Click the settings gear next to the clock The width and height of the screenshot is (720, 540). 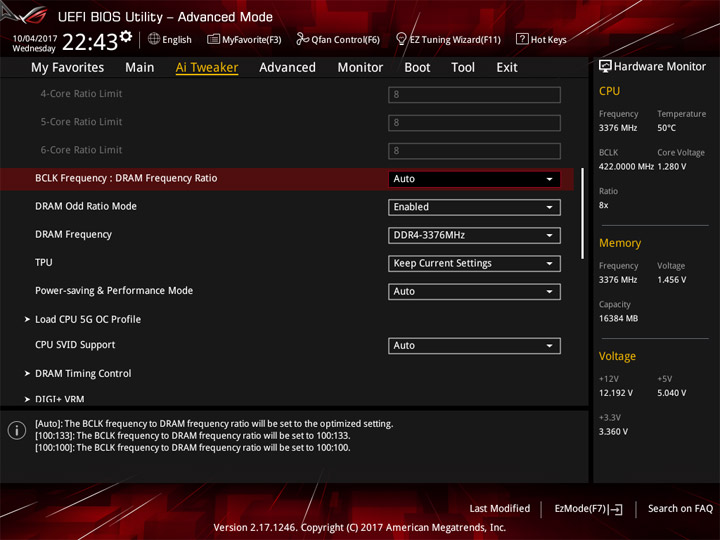pyautogui.click(x=126, y=37)
